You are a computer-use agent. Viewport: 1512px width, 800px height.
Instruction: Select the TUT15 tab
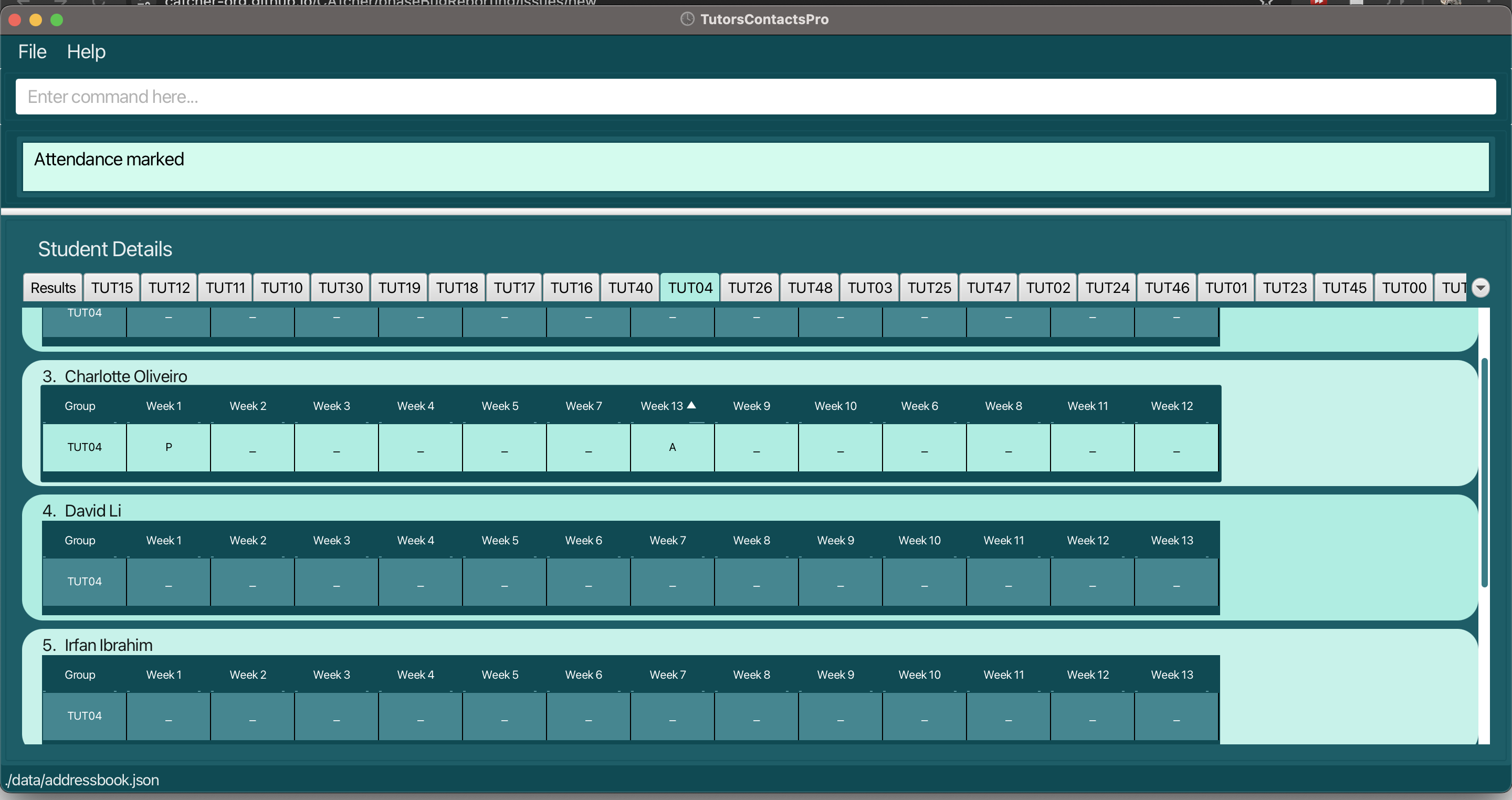[111, 288]
